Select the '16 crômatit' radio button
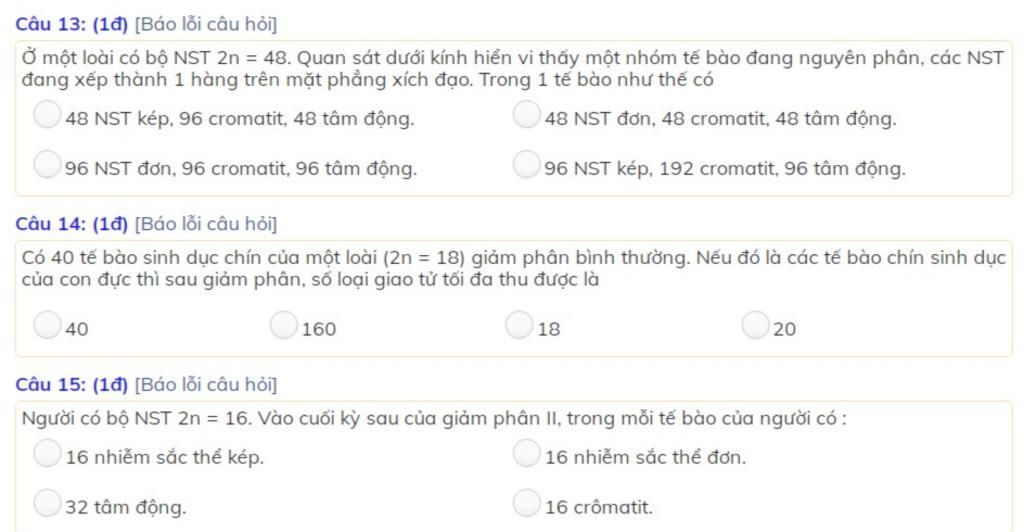This screenshot has height=532, width=1024. pyautogui.click(x=526, y=503)
